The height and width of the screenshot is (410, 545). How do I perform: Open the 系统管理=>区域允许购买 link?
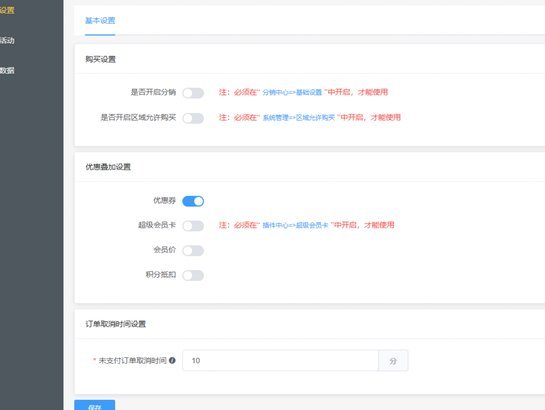point(299,118)
